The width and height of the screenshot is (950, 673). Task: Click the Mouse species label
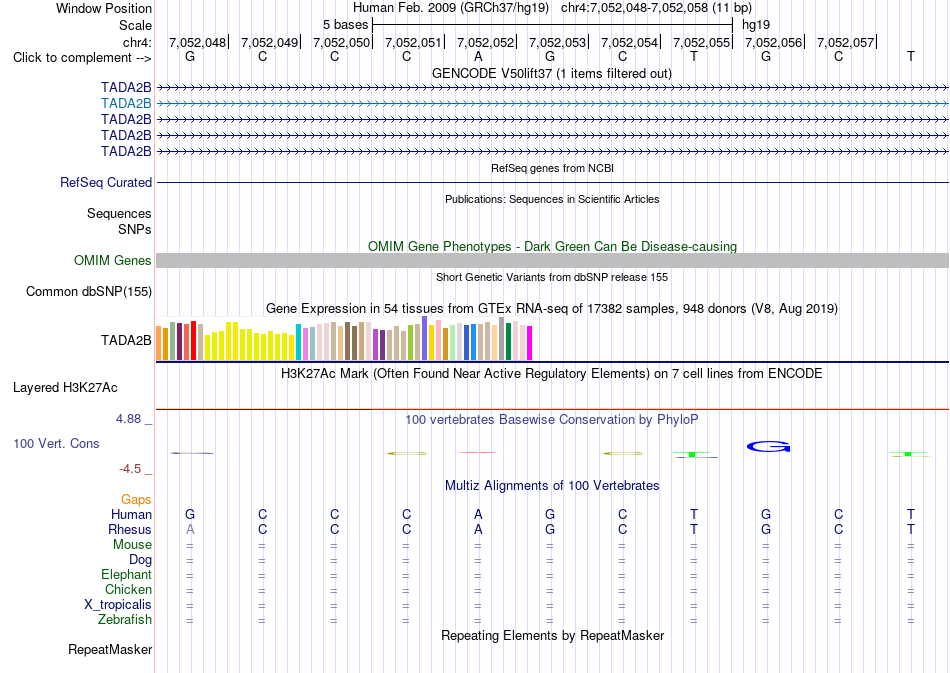click(x=132, y=545)
